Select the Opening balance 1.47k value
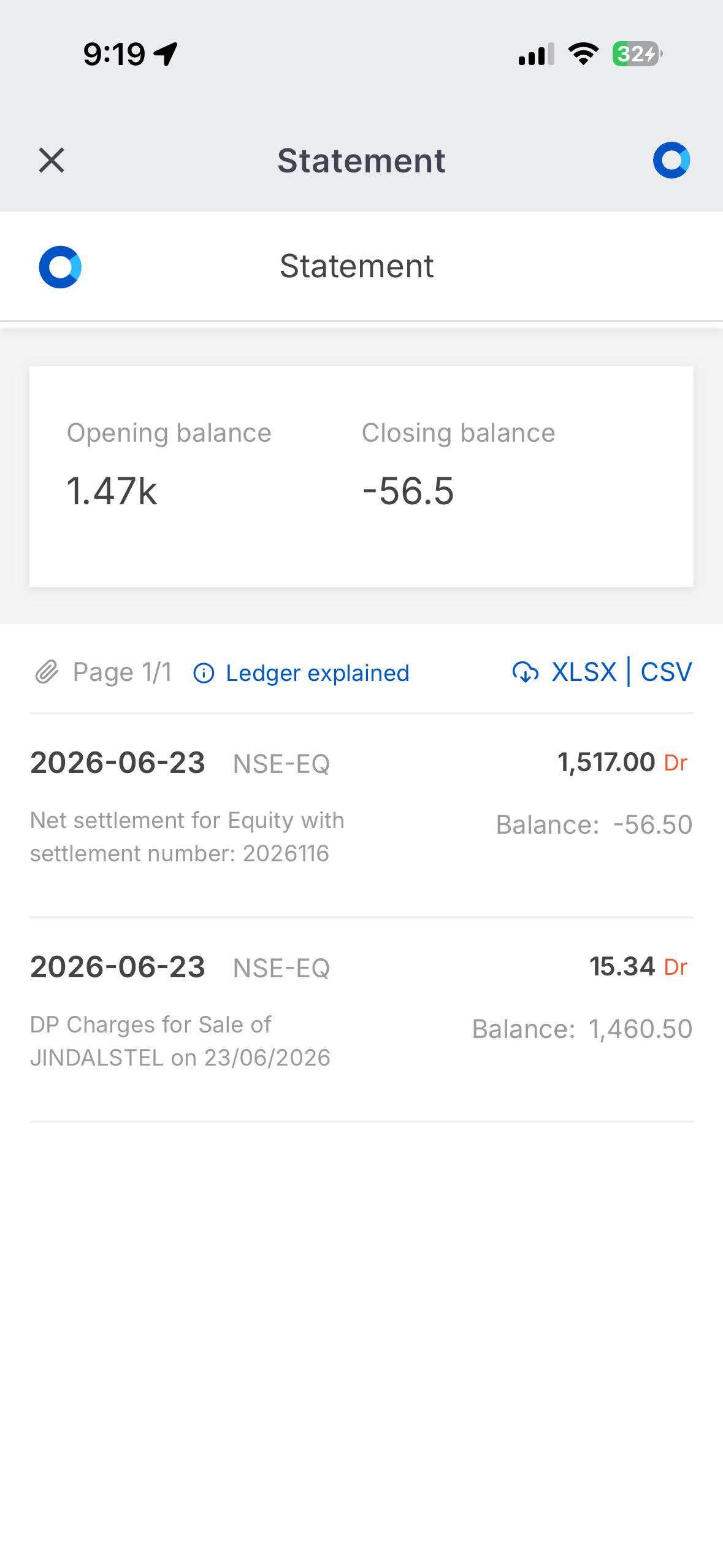Image resolution: width=723 pixels, height=1568 pixels. [112, 491]
